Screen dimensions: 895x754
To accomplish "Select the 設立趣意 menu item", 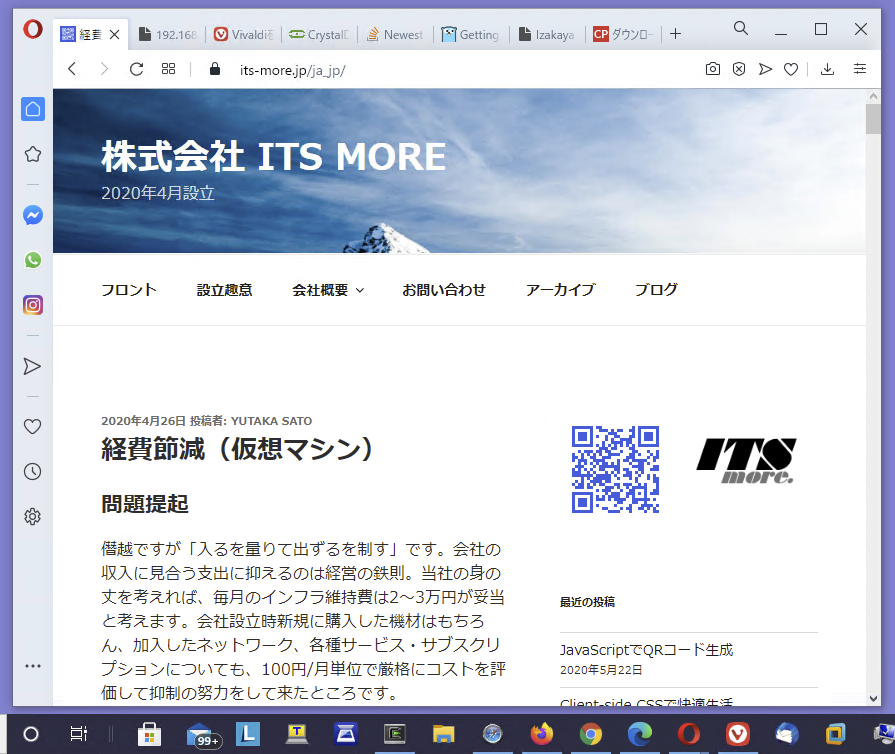I will [x=224, y=290].
